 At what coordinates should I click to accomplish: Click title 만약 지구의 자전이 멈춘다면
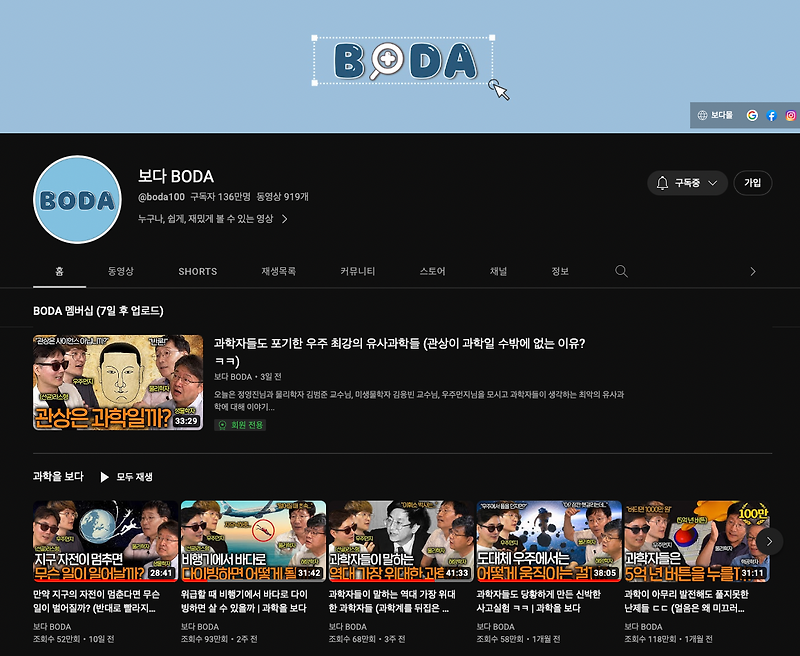point(96,601)
